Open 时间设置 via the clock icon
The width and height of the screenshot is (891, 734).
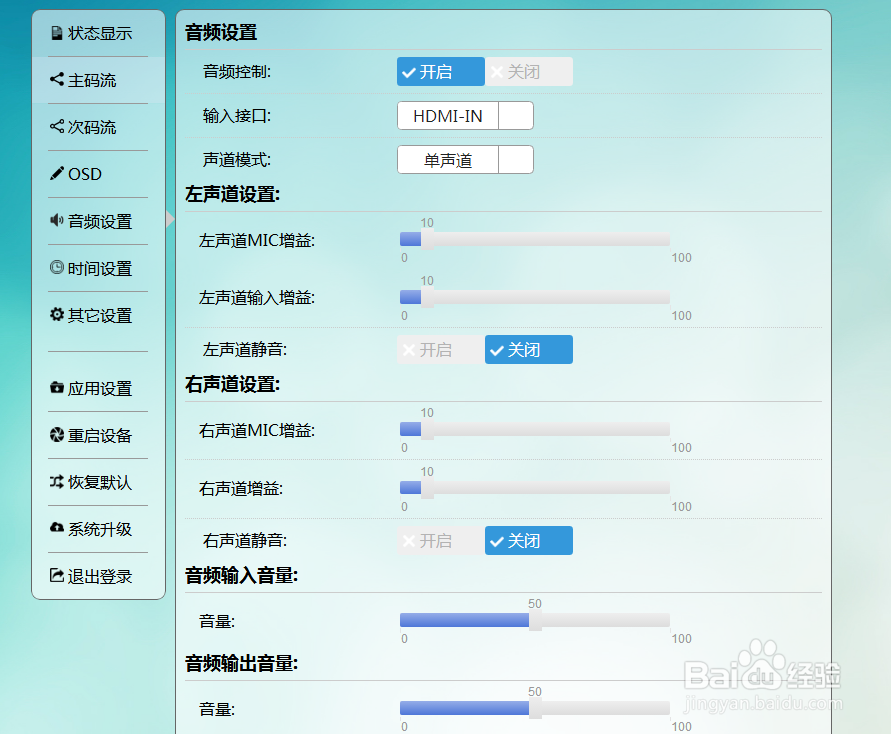pos(57,268)
